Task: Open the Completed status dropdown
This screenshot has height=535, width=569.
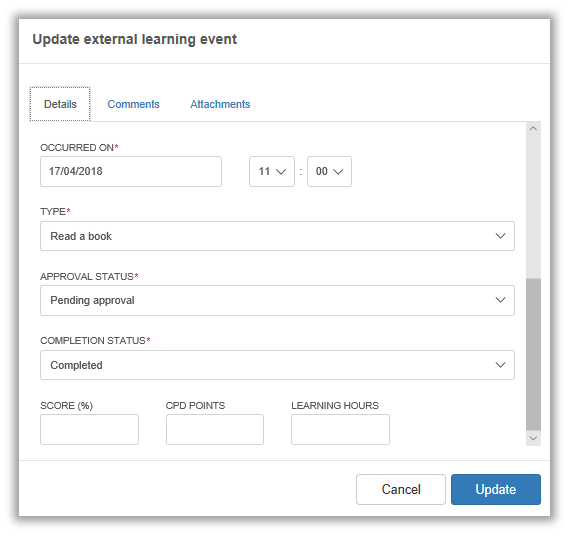Action: [x=277, y=365]
